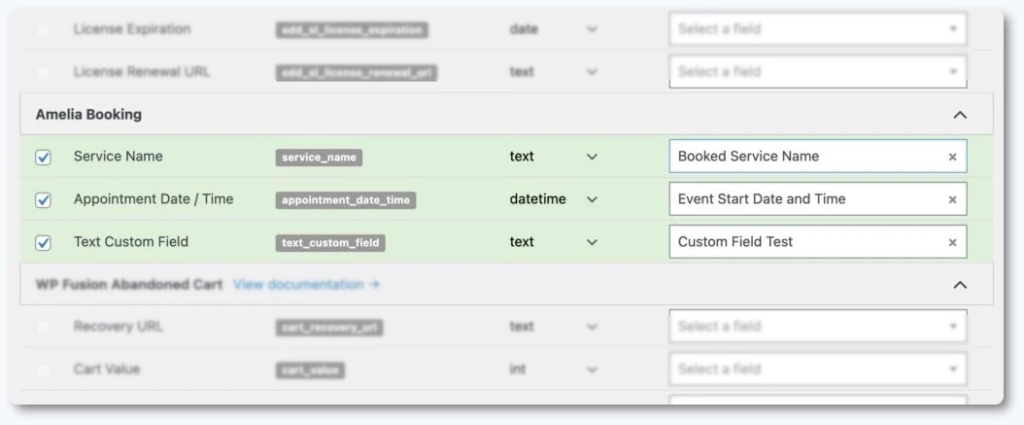Remove the Custom Field Test selection
1024x425 pixels.
click(x=952, y=242)
